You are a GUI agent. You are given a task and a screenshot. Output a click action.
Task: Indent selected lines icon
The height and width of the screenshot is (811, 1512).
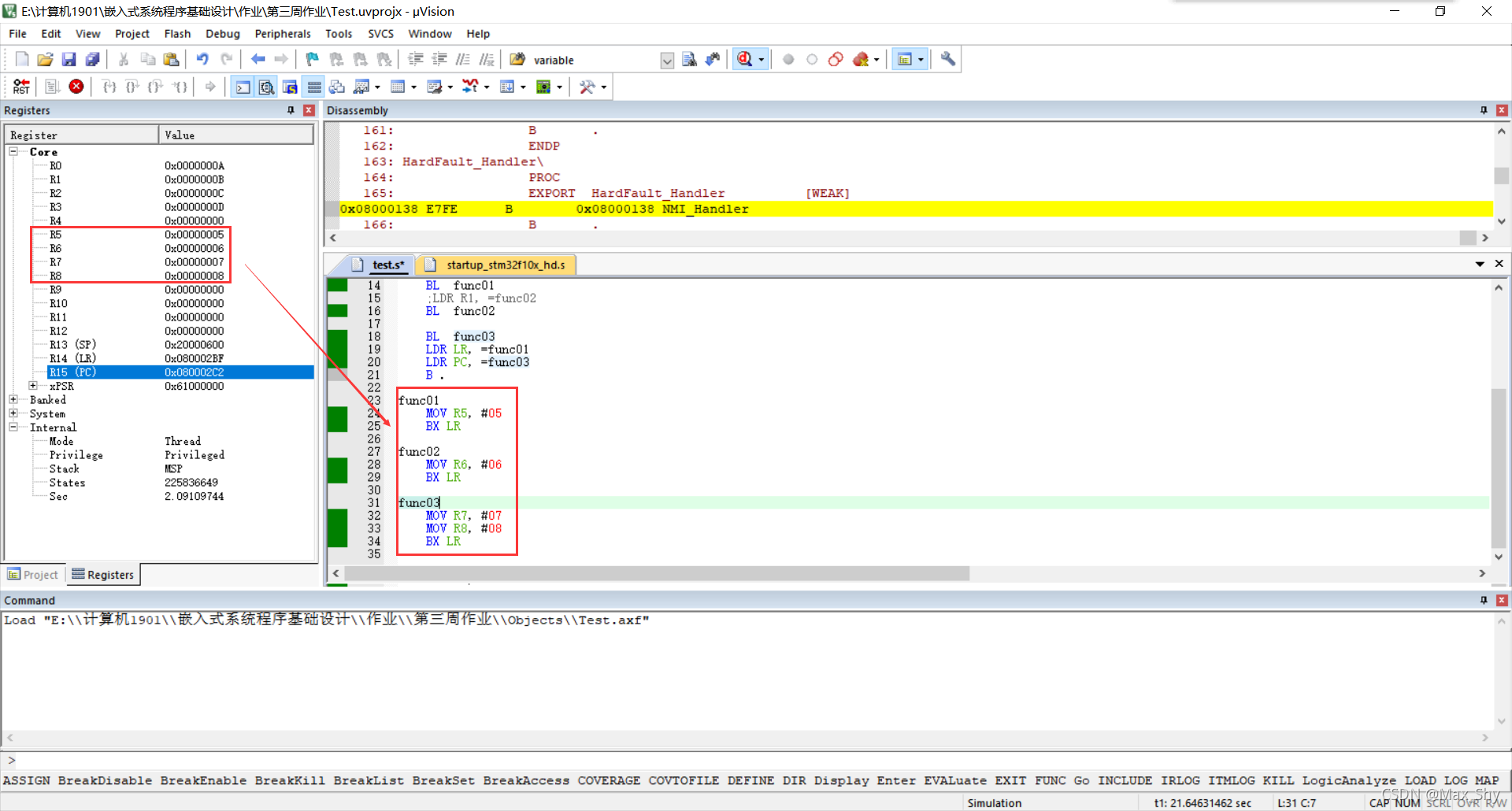(x=416, y=59)
